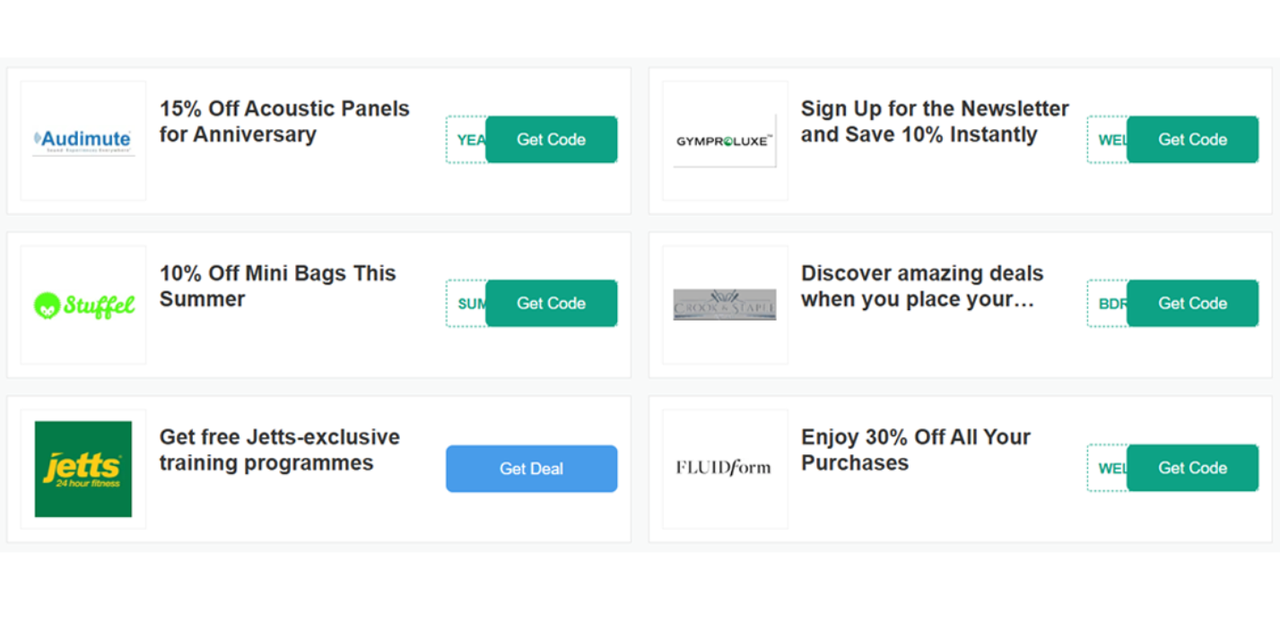
Task: Select the Gymproluxe brand logo
Action: pyautogui.click(x=724, y=140)
